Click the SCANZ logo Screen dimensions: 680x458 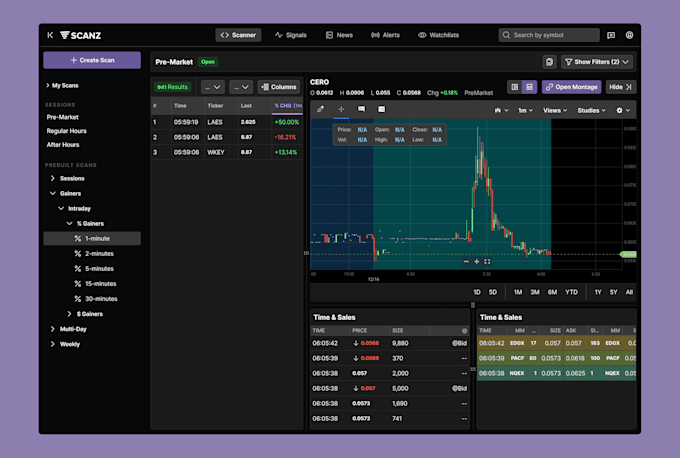coord(80,35)
